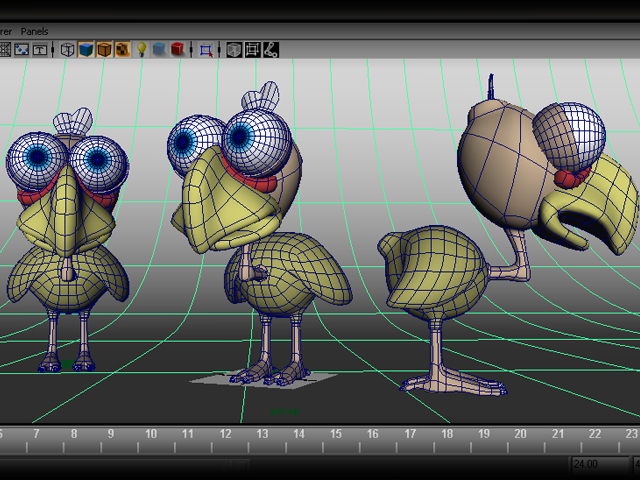The height and width of the screenshot is (480, 640).
Task: Jump to frame 17 on the timeline
Action: coord(410,434)
